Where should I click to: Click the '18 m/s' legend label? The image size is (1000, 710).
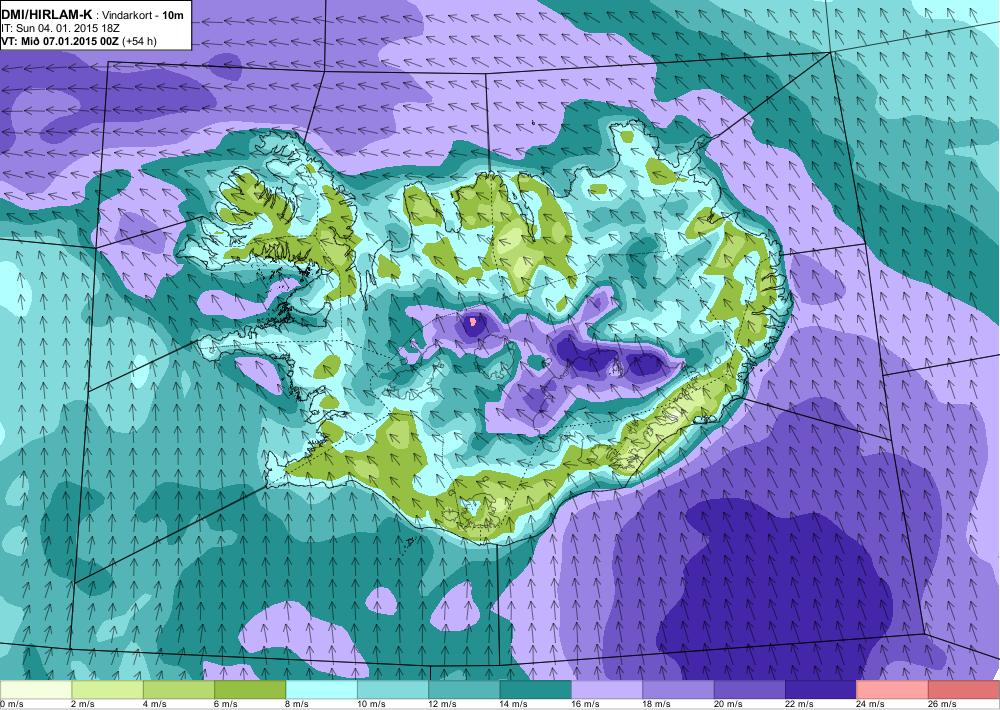coord(657,704)
